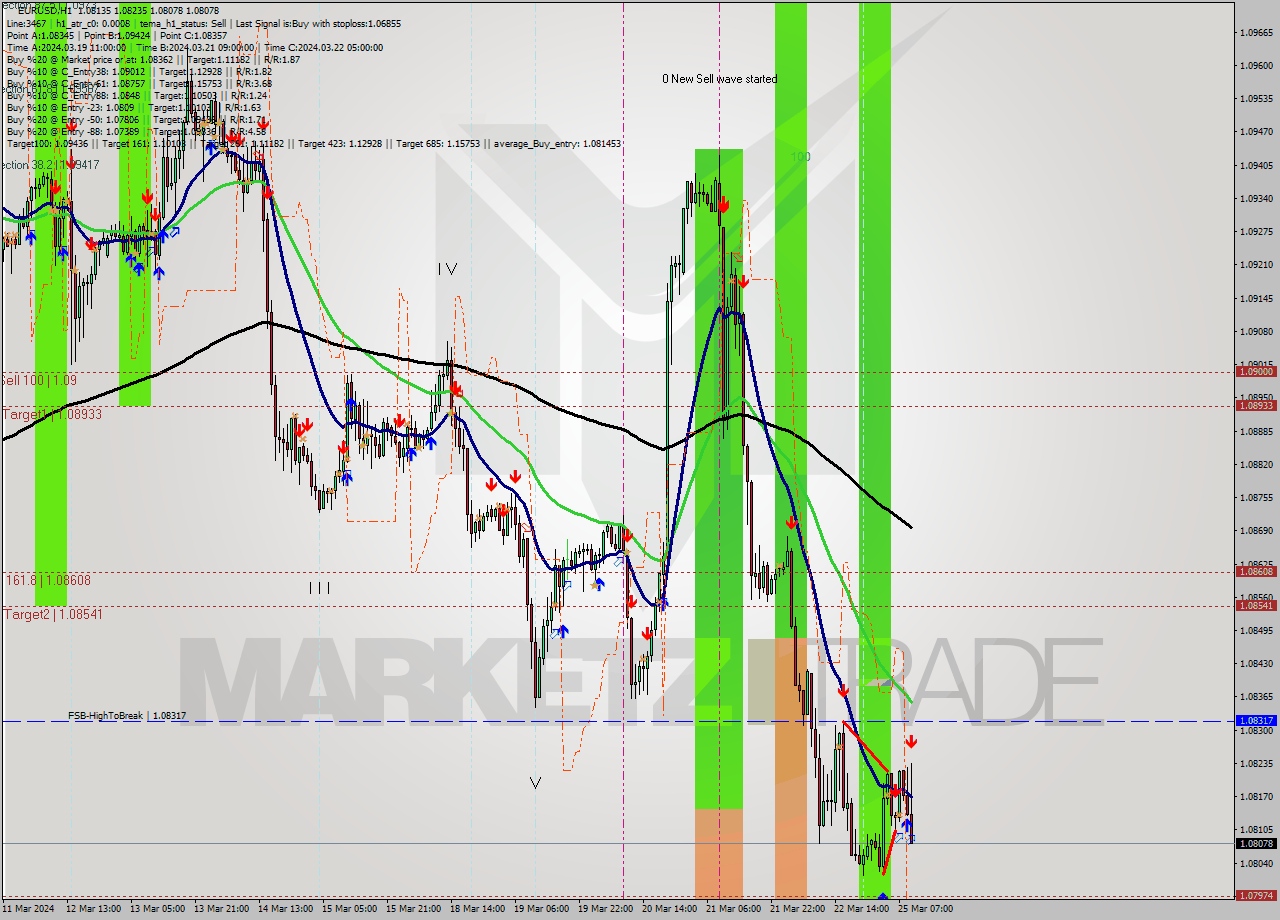Select the 'Target1 | 1.08933' label
The height and width of the screenshot is (920, 1280).
coord(52,414)
